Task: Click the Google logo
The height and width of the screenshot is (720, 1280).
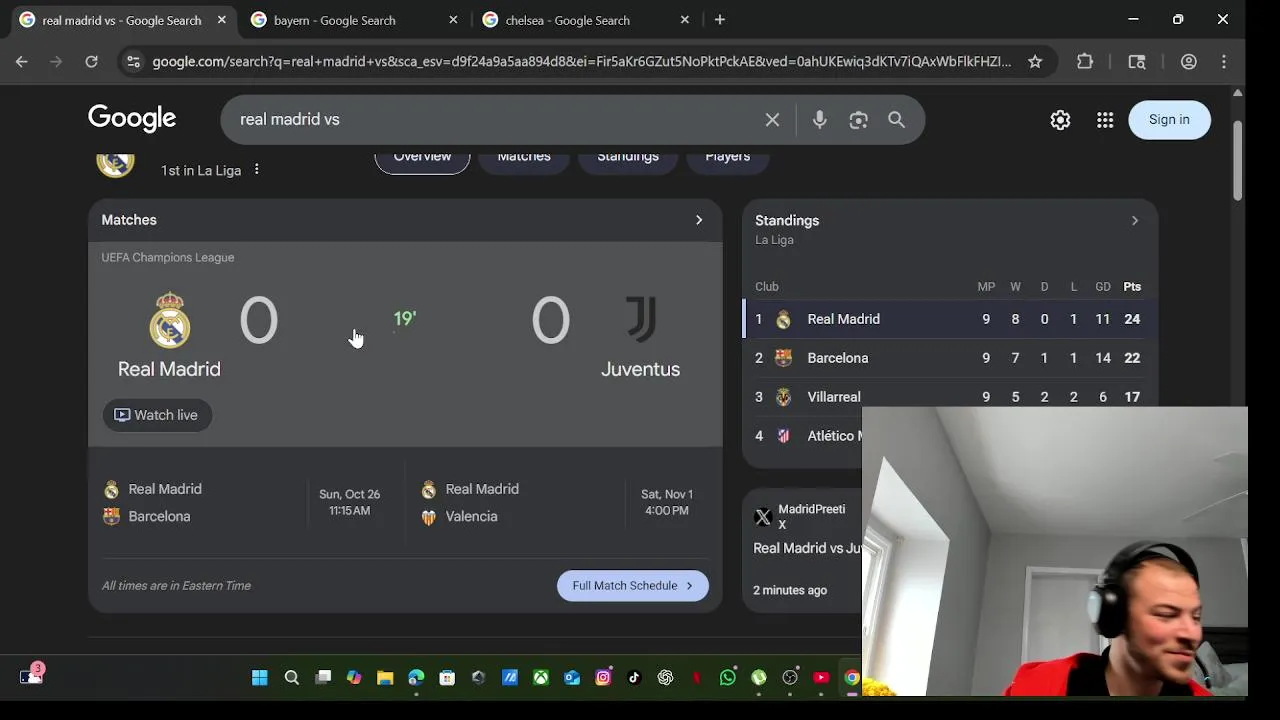Action: 132,119
